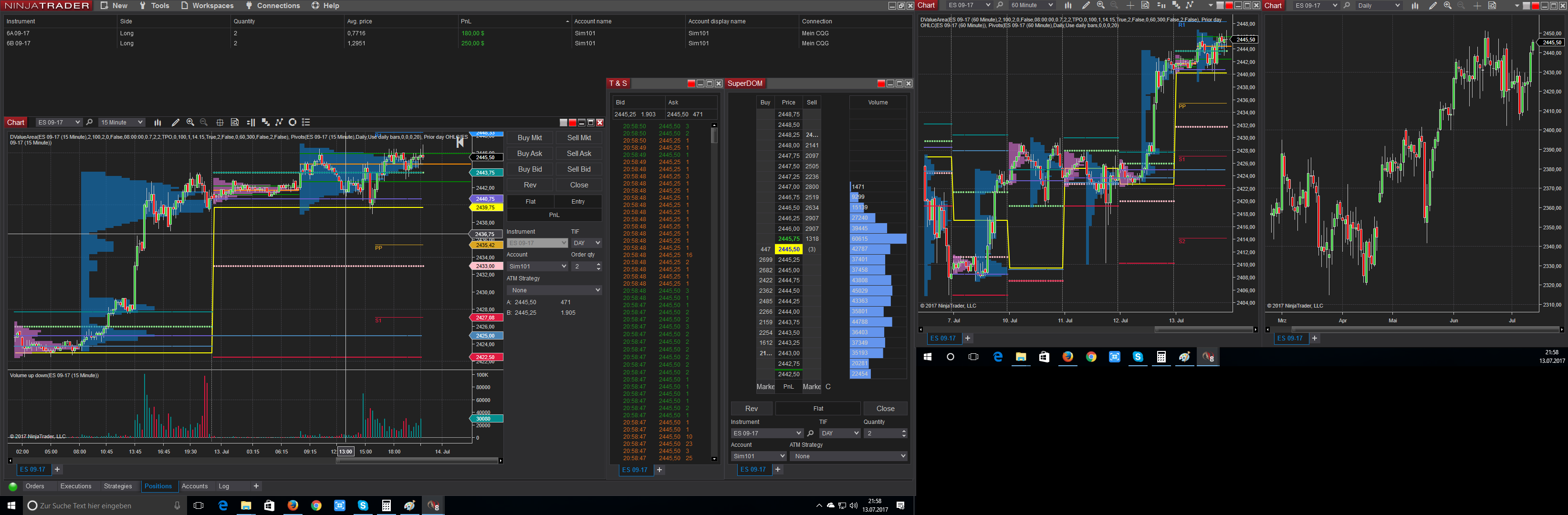Open bar type selector in the 15 Minute chart
Screen dimensions: 1568x515
tap(157, 122)
